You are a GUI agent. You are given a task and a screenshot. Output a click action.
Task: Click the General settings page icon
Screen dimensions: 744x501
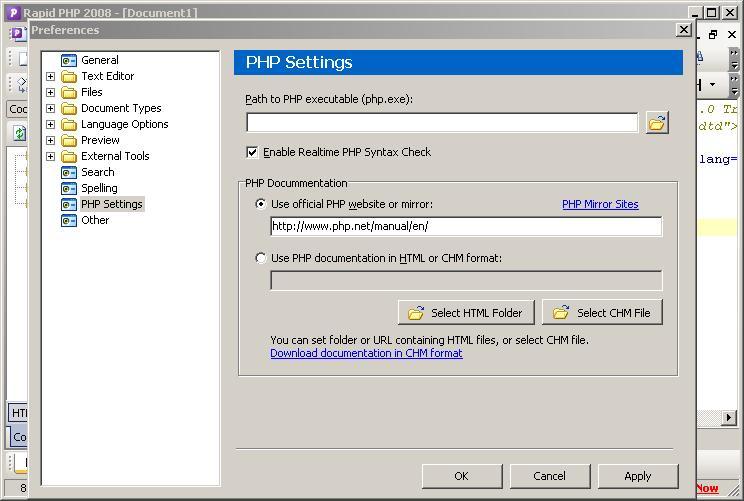(69, 60)
